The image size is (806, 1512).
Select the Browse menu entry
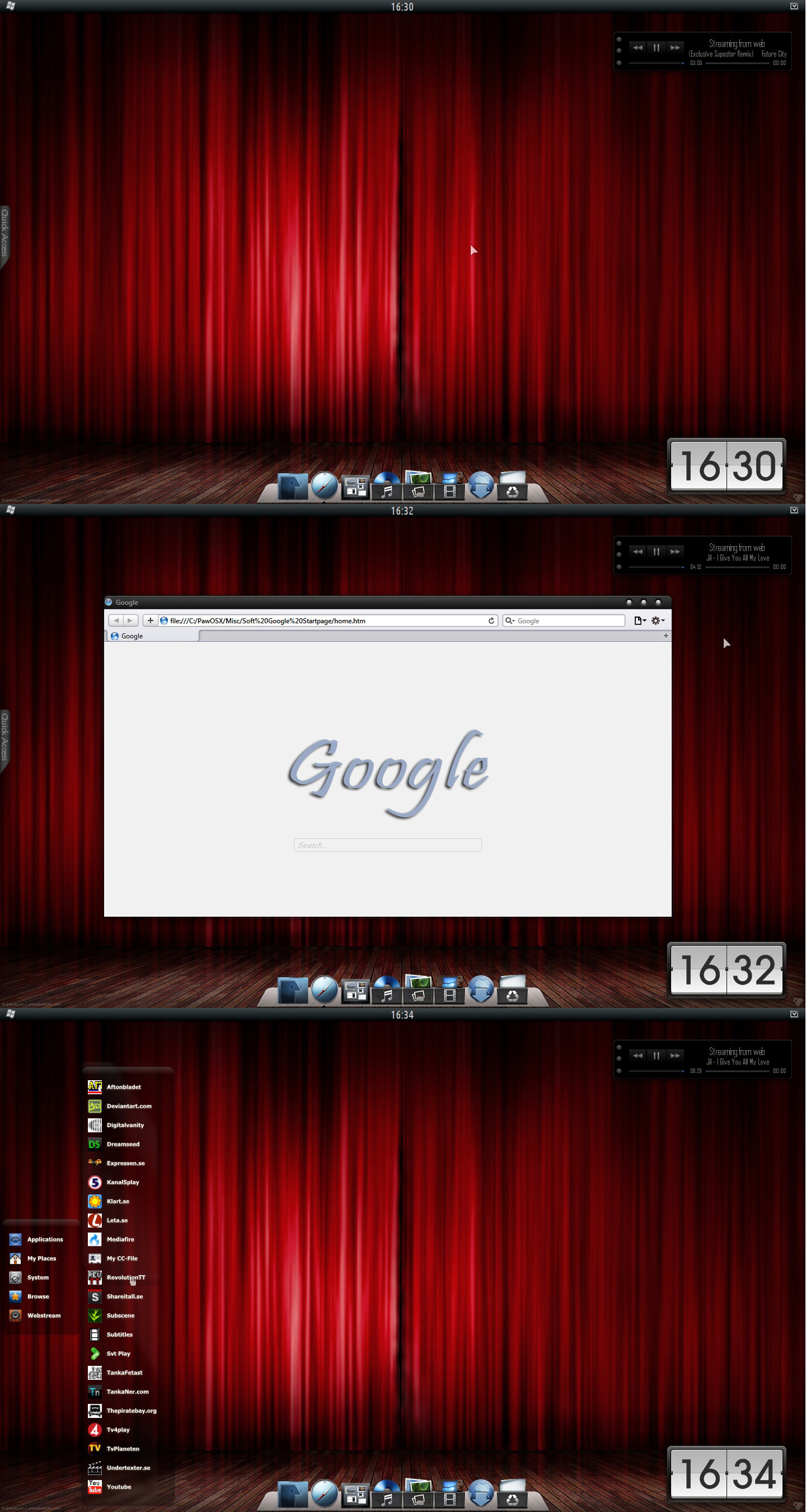tap(29, 1296)
